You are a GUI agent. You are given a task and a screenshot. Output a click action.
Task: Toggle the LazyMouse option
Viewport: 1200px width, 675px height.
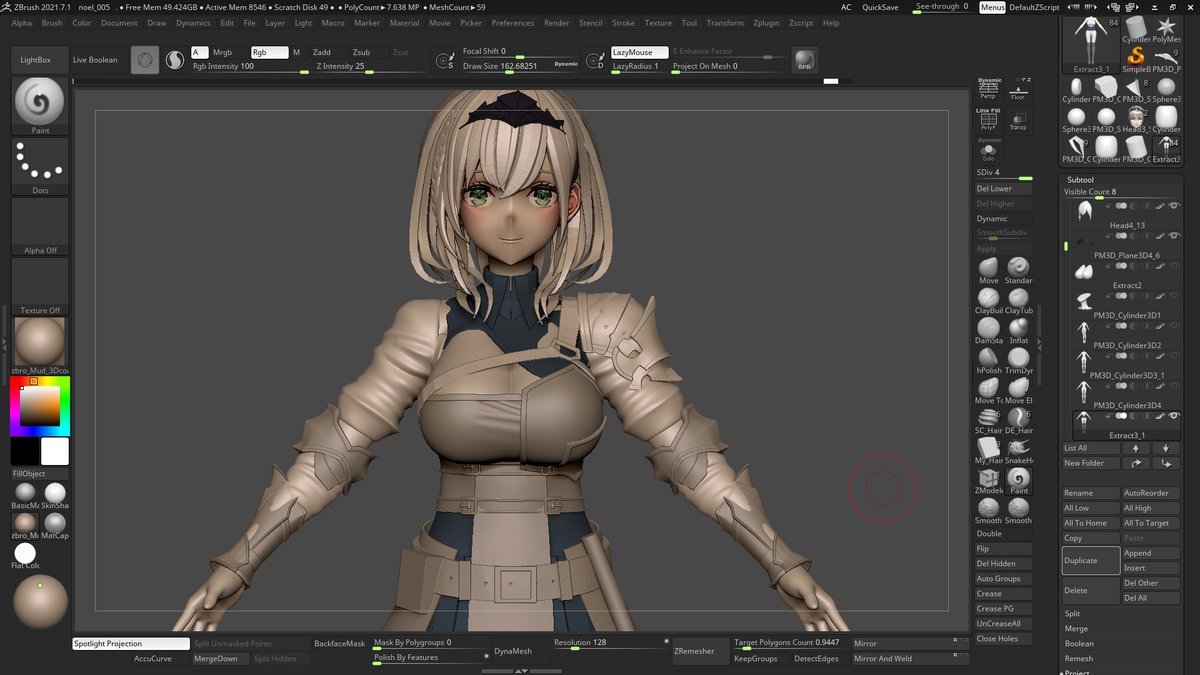639,52
